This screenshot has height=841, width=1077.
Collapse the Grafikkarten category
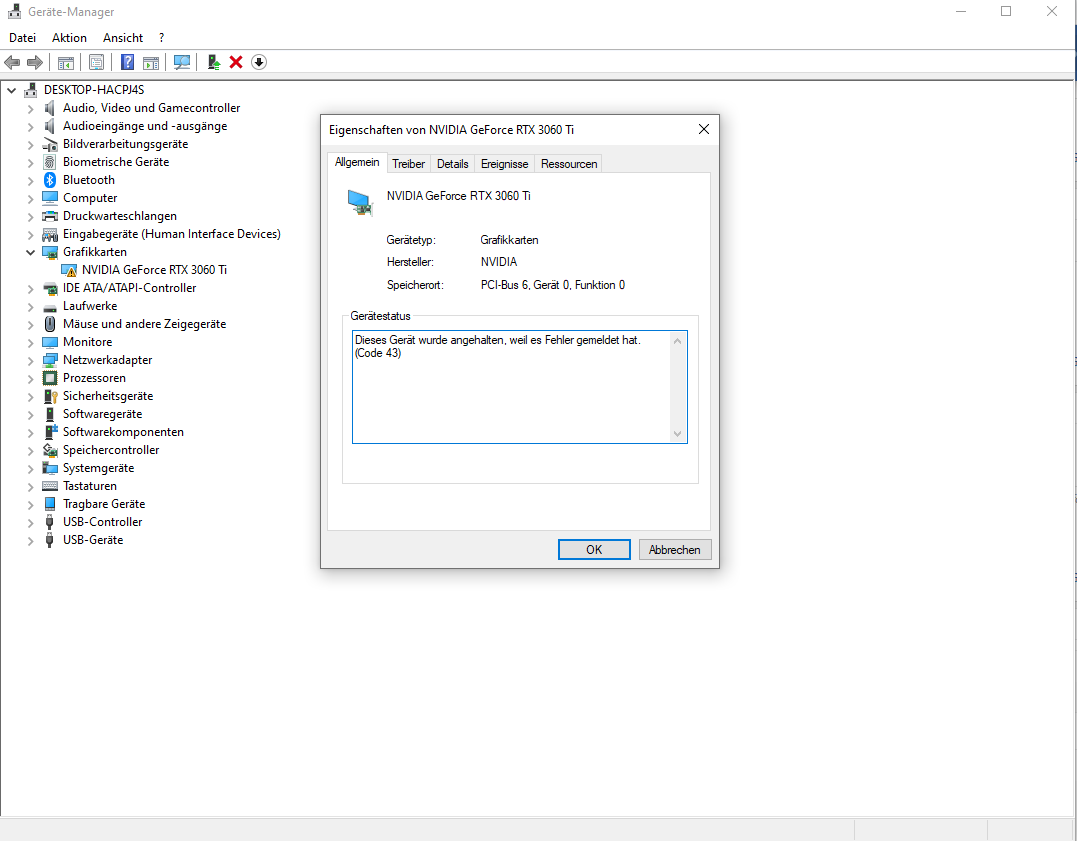(29, 251)
